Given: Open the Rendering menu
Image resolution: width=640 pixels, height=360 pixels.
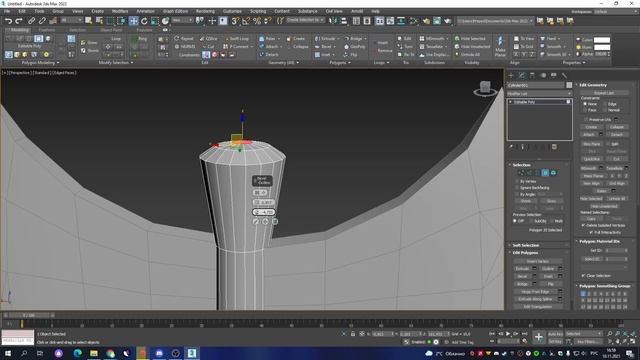Looking at the screenshot, I should (205, 11).
